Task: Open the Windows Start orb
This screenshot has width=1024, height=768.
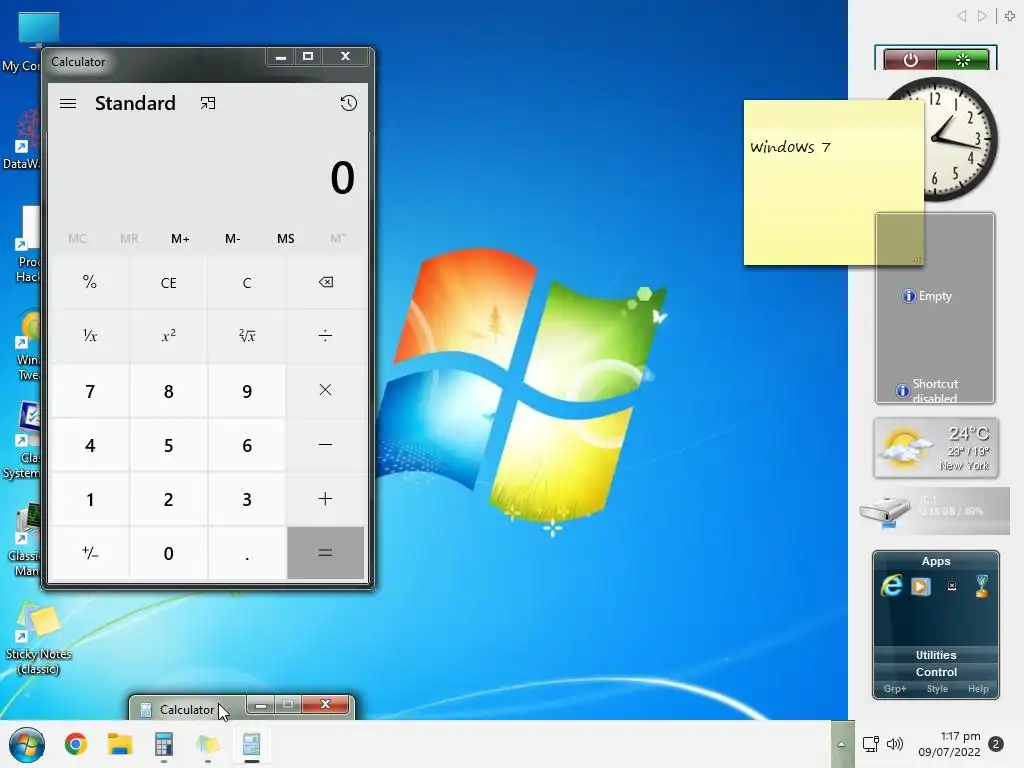Action: [x=27, y=744]
